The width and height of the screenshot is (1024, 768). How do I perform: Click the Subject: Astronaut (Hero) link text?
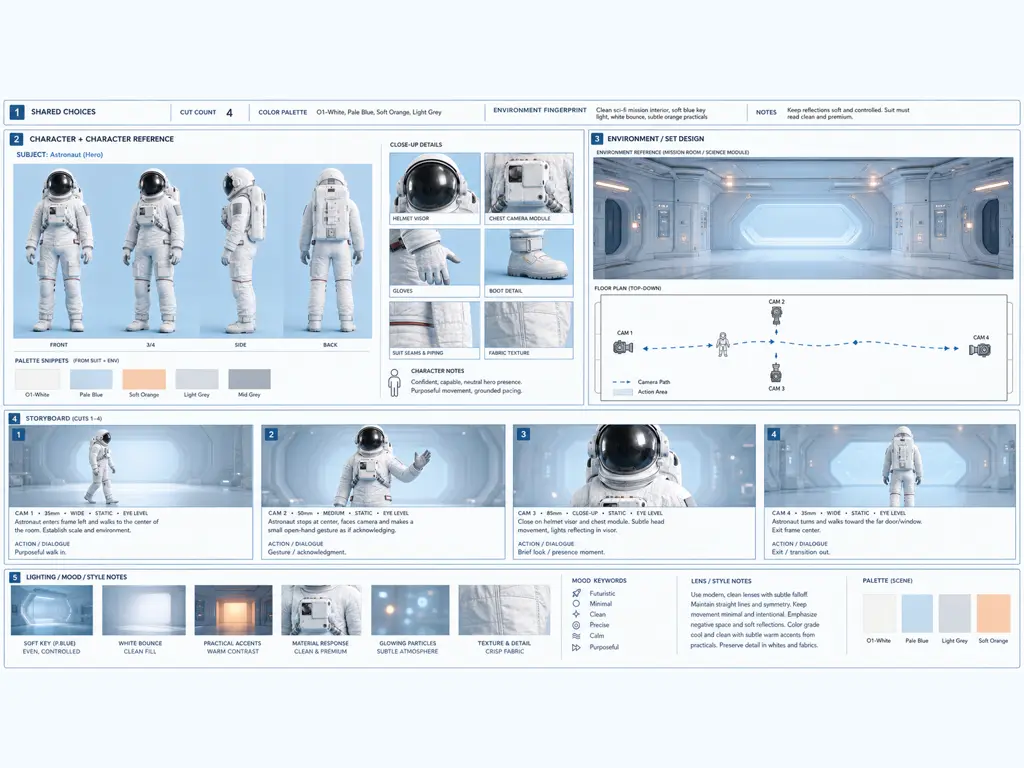tap(59, 155)
